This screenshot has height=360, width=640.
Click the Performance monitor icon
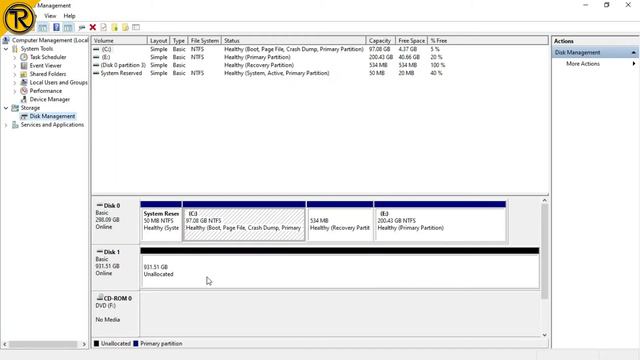pos(24,91)
